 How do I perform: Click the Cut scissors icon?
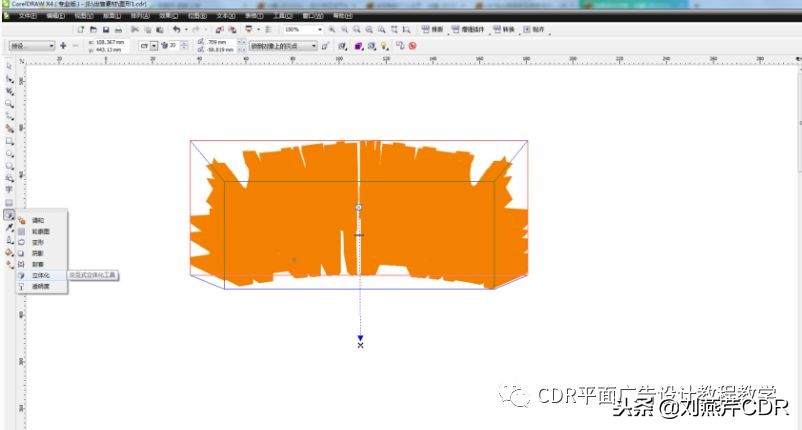[135, 30]
